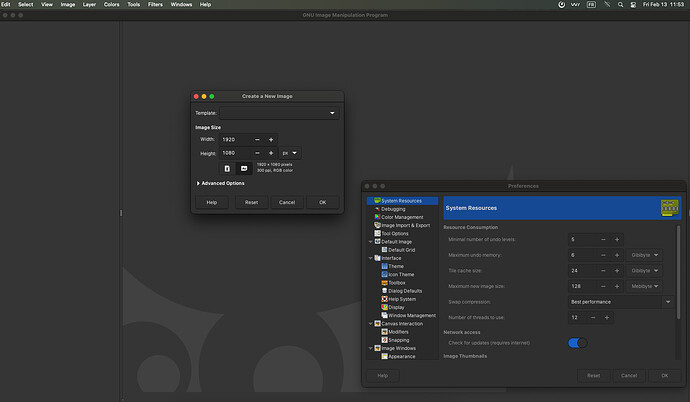690x402 pixels.
Task: Increase the Width value with plus
Action: [x=271, y=139]
